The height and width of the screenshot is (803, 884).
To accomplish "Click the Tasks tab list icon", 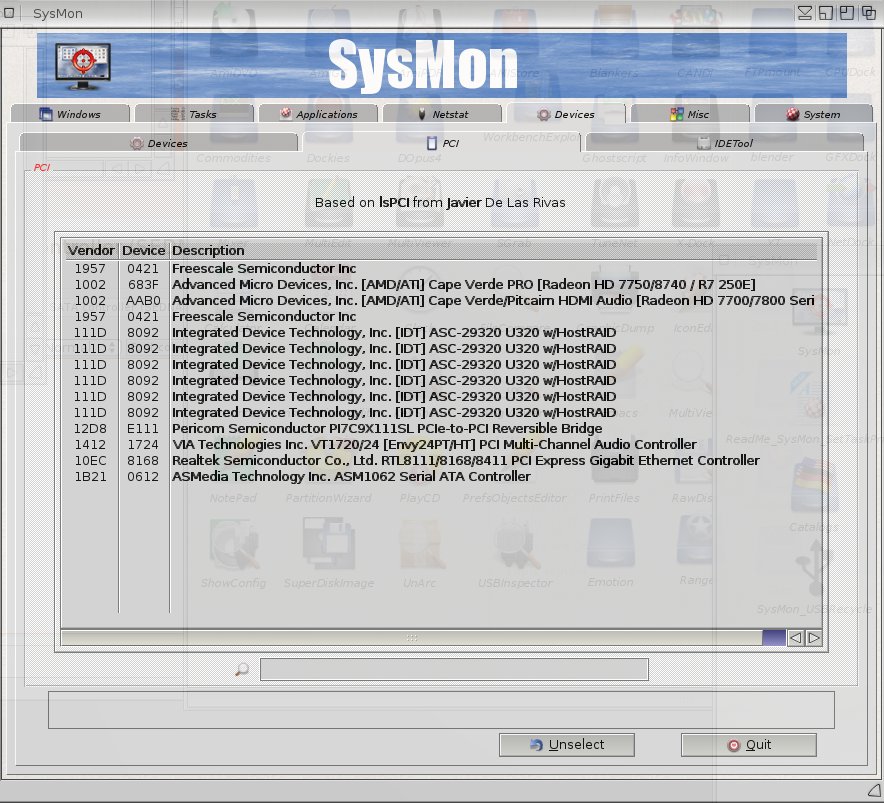I will (178, 114).
